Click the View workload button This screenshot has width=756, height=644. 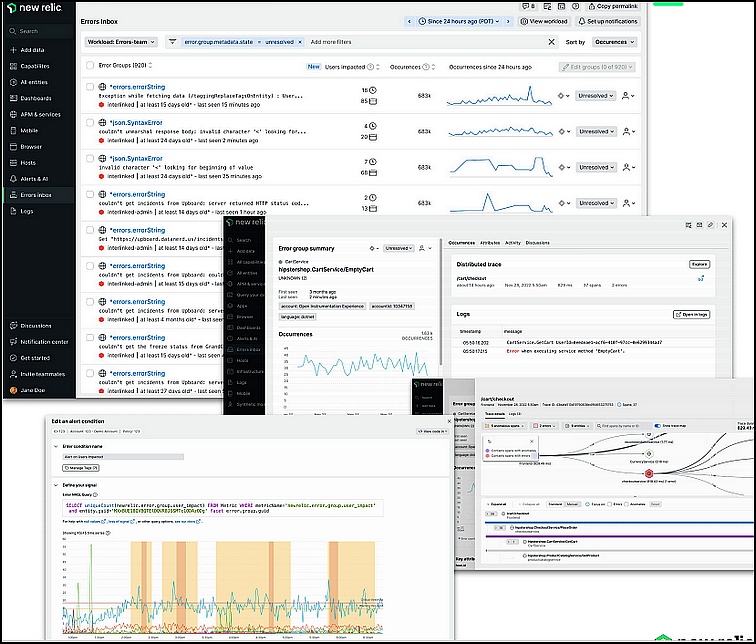pyautogui.click(x=545, y=21)
